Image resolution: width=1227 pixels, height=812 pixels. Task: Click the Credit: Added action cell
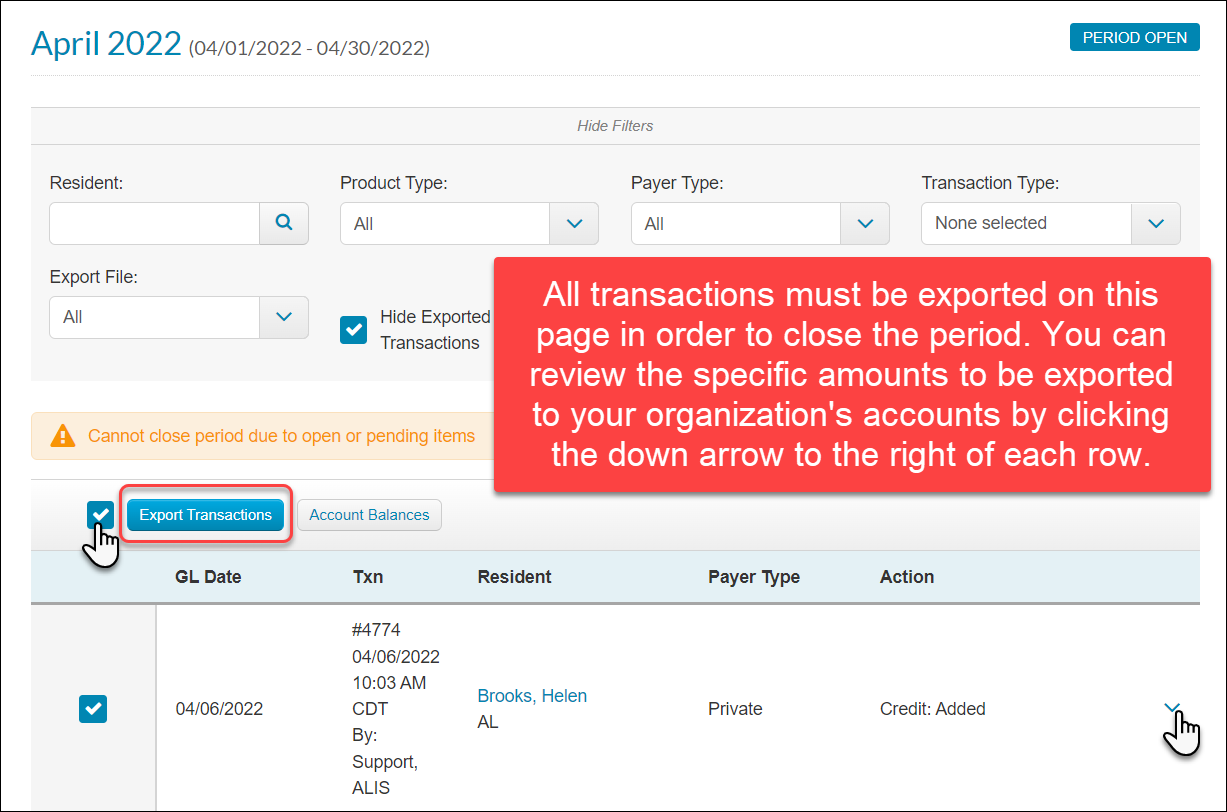coord(933,709)
